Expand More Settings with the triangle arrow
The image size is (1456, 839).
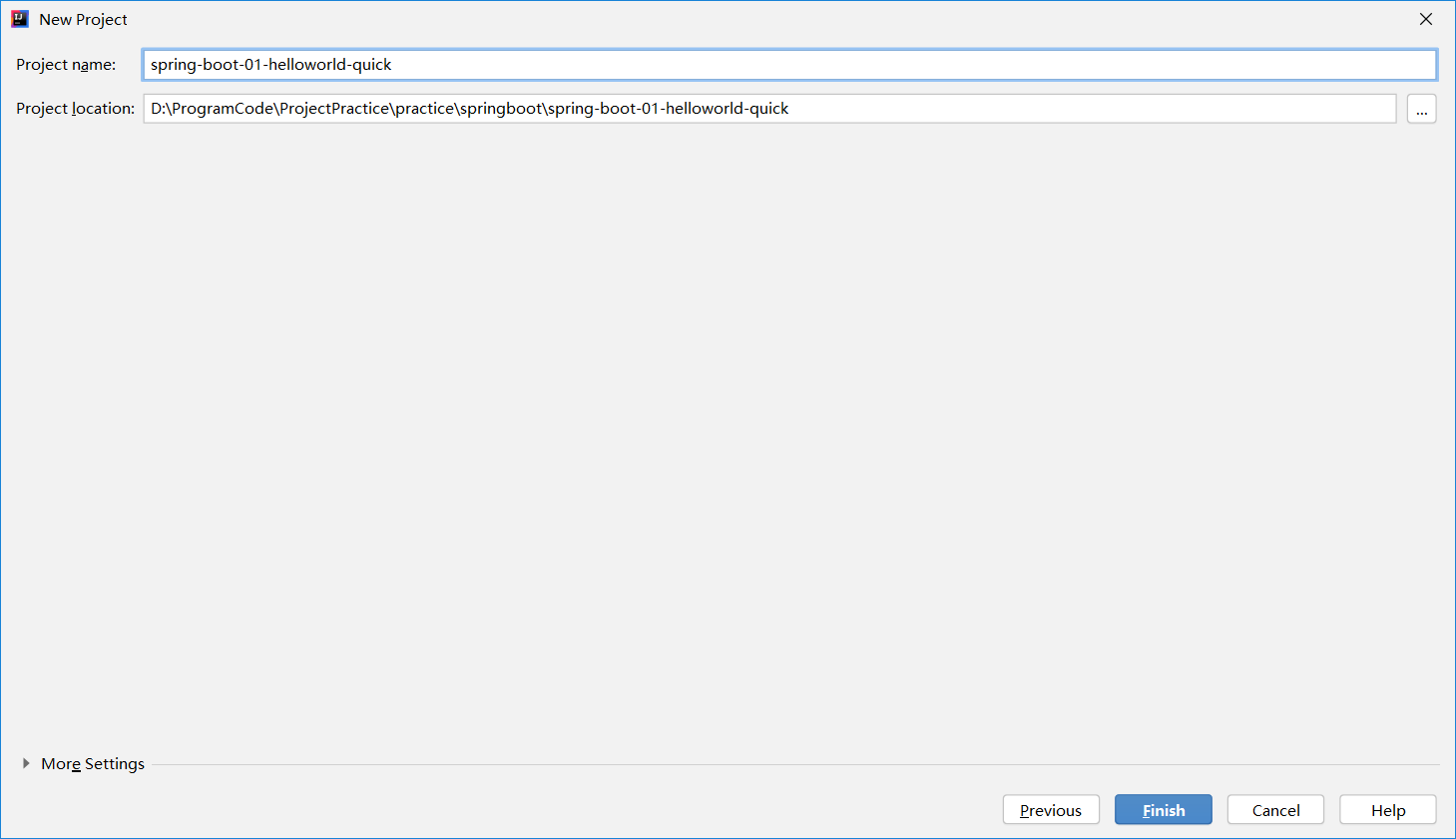tap(26, 763)
